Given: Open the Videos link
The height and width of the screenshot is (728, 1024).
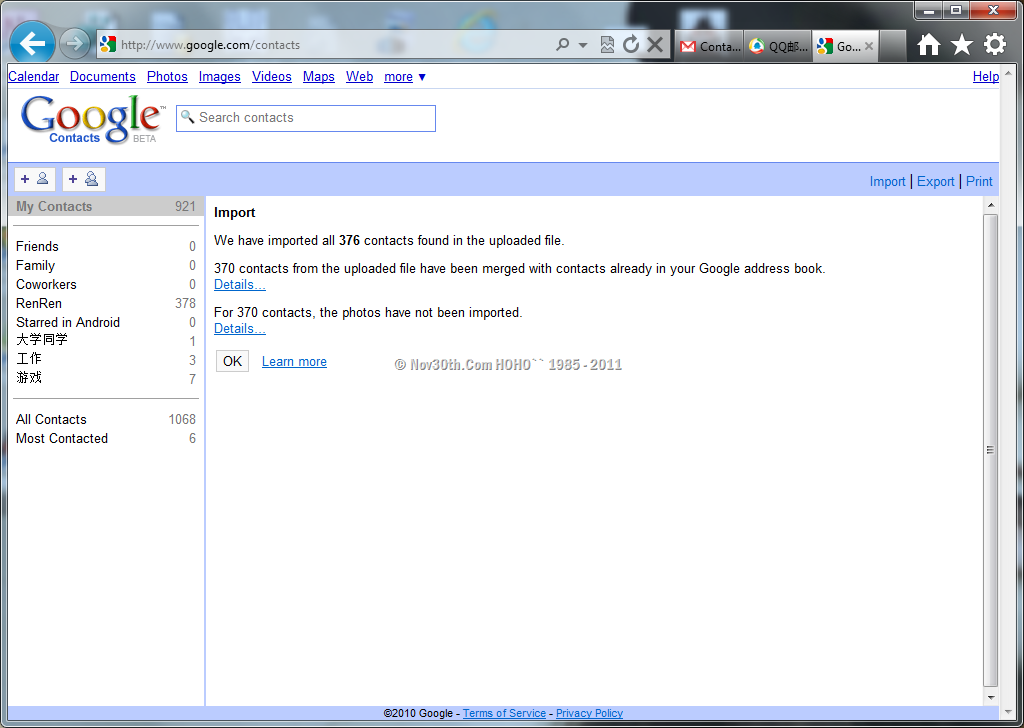Looking at the screenshot, I should (272, 76).
